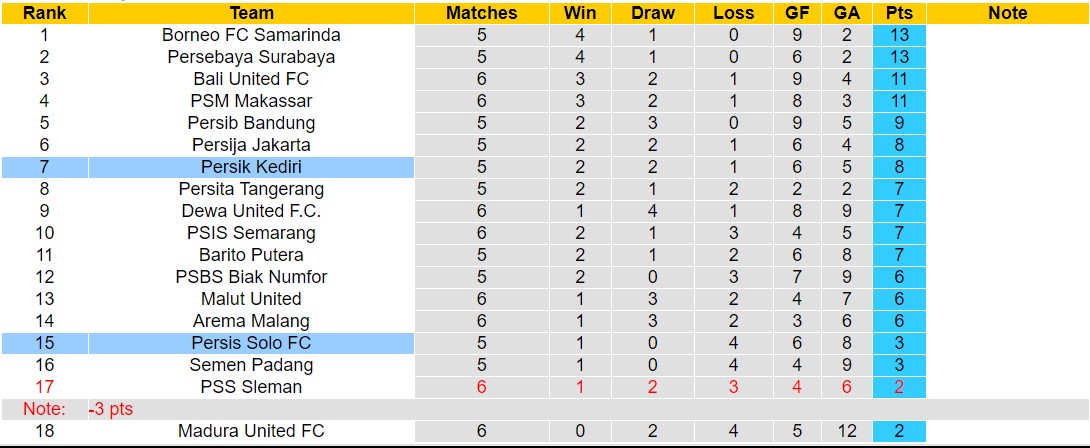Click the PSM Makassar team name
This screenshot has width=1090, height=448.
point(251,101)
